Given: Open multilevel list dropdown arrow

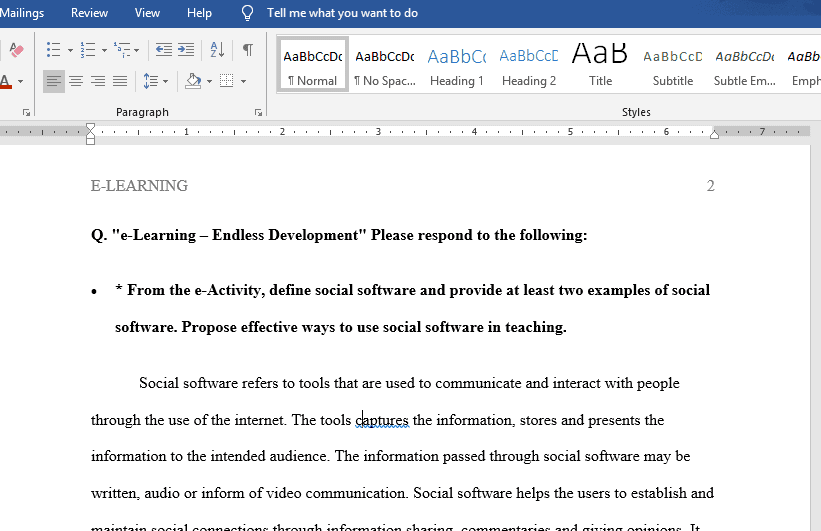Looking at the screenshot, I should (x=137, y=50).
